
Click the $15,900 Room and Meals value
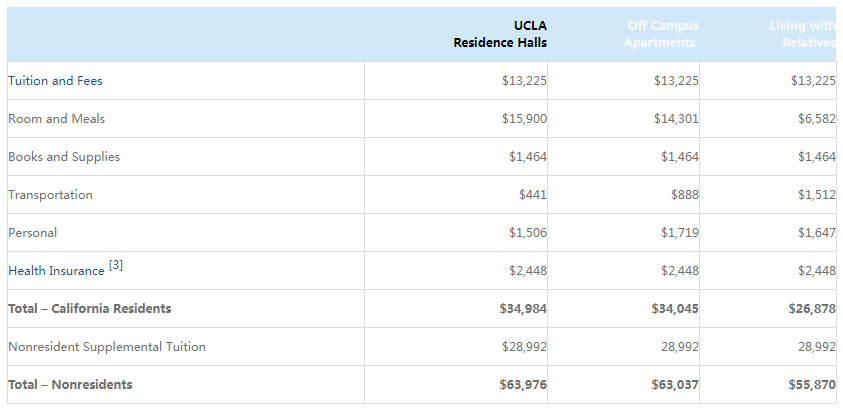(x=524, y=119)
